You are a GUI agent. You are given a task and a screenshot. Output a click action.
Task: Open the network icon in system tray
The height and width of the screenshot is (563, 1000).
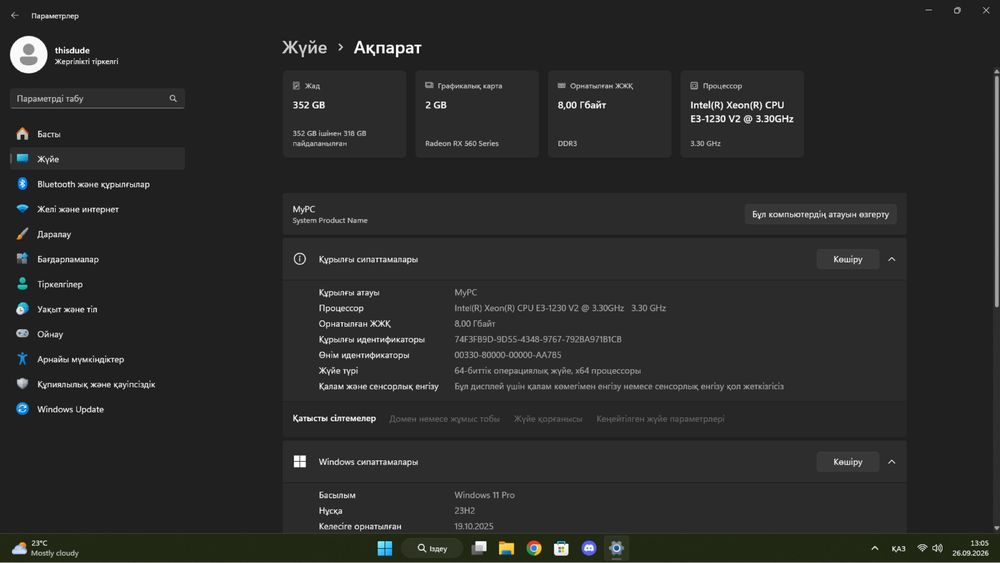(922, 548)
